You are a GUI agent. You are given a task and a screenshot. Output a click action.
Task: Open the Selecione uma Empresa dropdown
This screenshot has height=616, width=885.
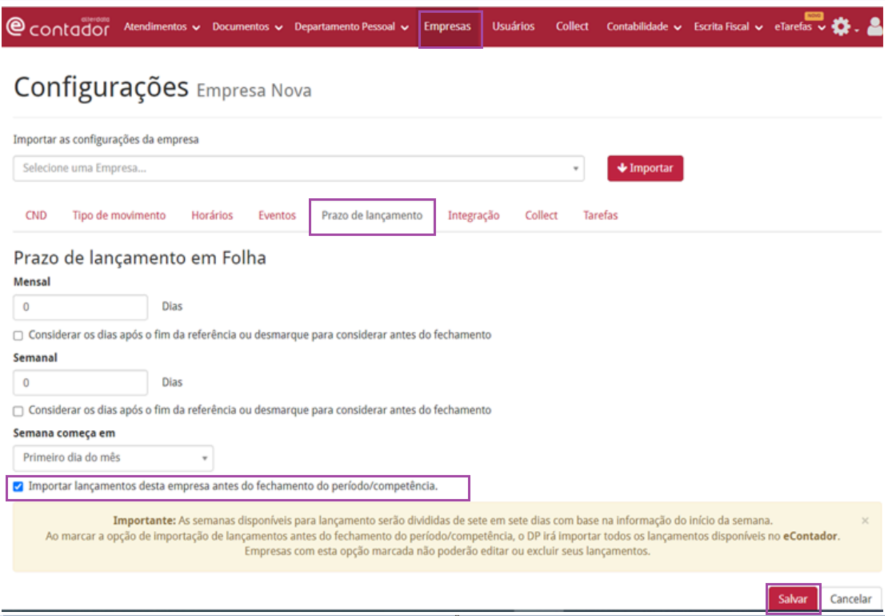click(299, 168)
